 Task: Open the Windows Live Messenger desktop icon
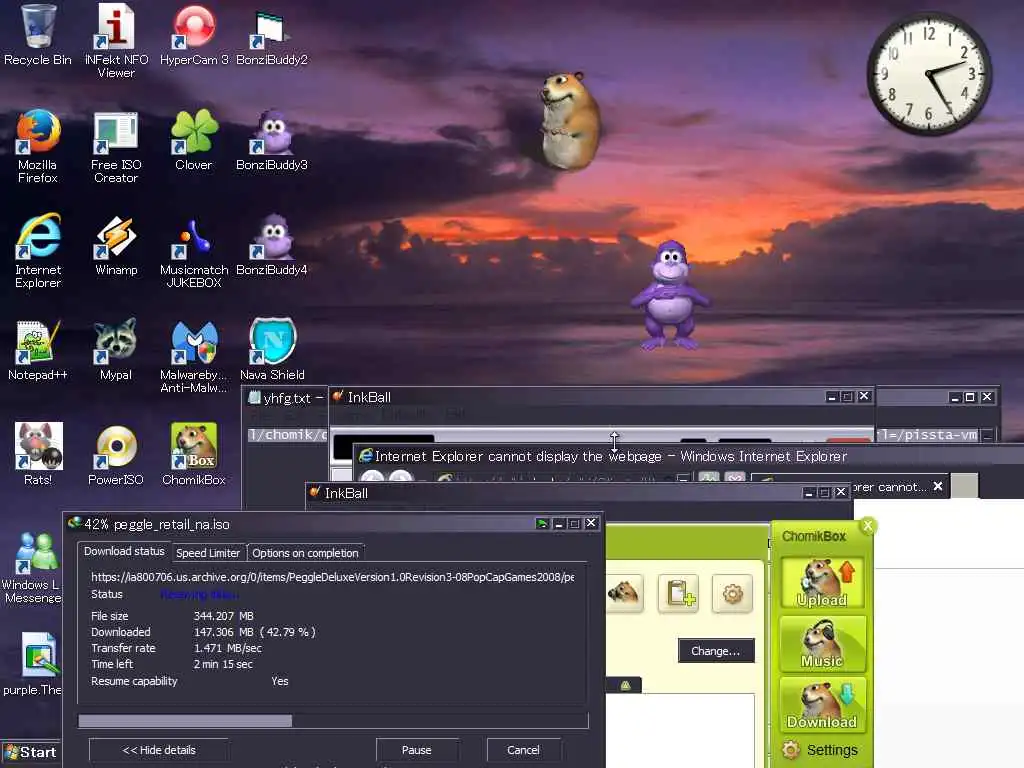pyautogui.click(x=31, y=567)
